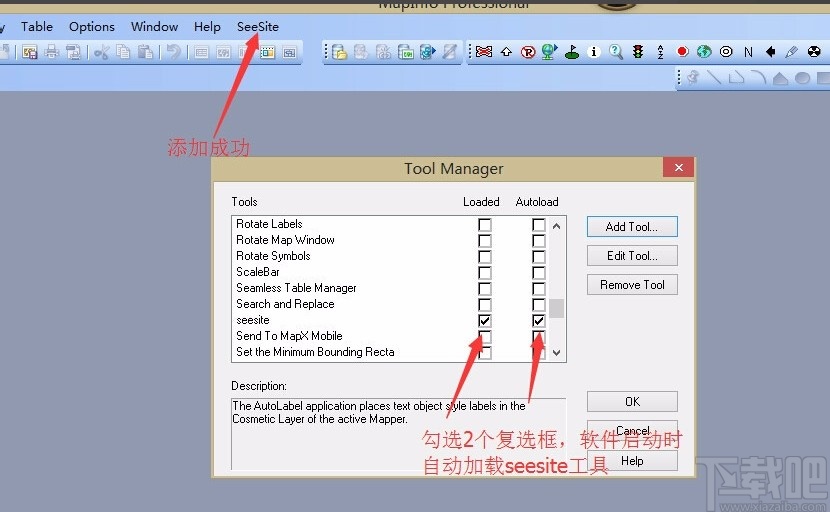The height and width of the screenshot is (512, 830).
Task: Click the green earth globe icon
Action: click(704, 51)
